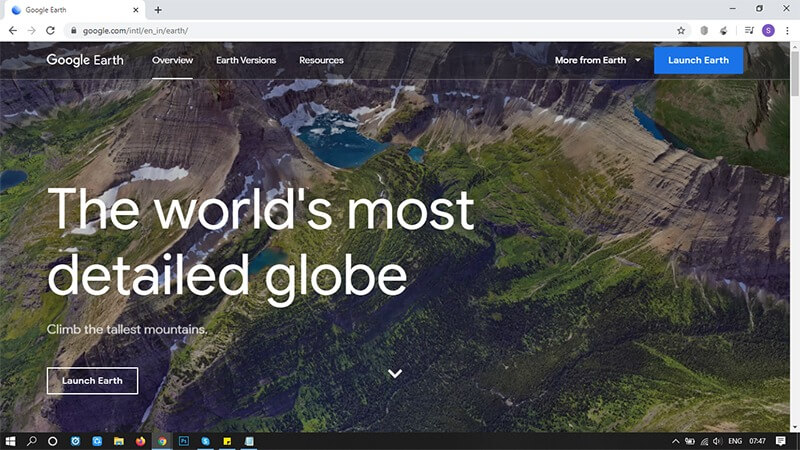The image size is (800, 450).
Task: Open Firefox from the taskbar
Action: (140, 441)
